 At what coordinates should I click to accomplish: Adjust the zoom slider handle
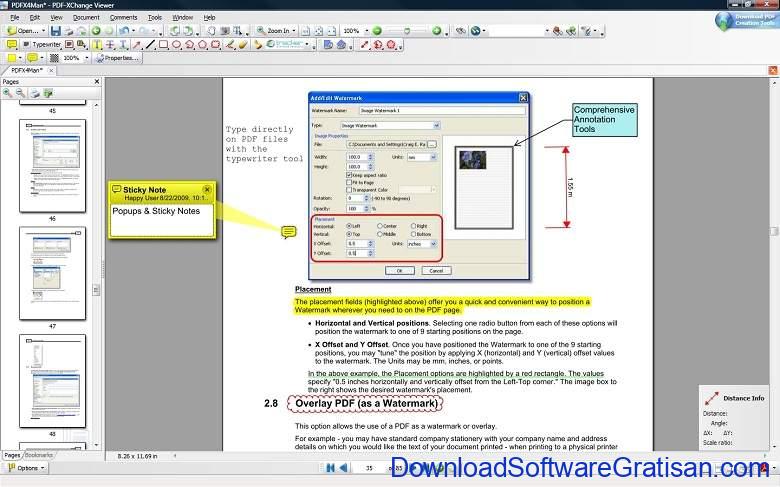coord(406,31)
